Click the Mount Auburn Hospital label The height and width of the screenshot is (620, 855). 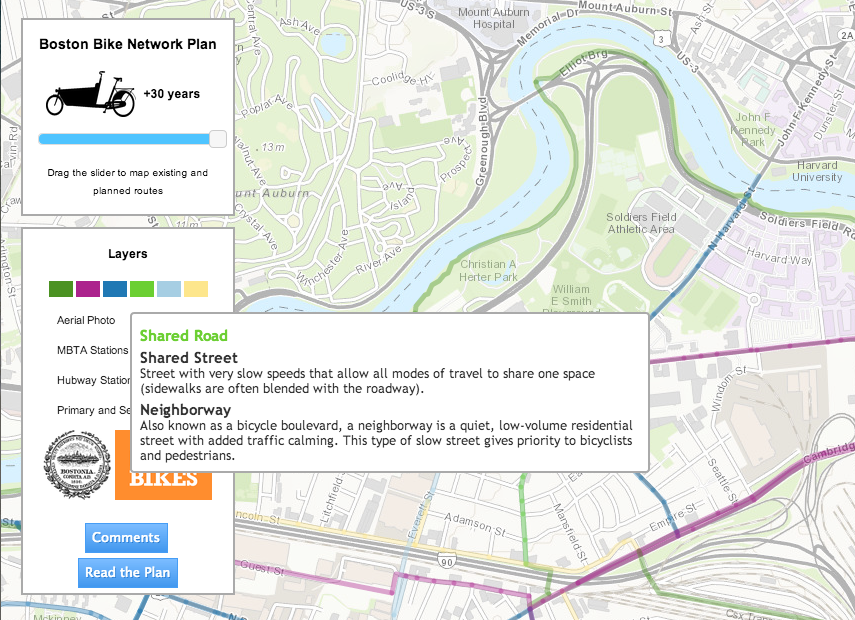click(x=493, y=18)
